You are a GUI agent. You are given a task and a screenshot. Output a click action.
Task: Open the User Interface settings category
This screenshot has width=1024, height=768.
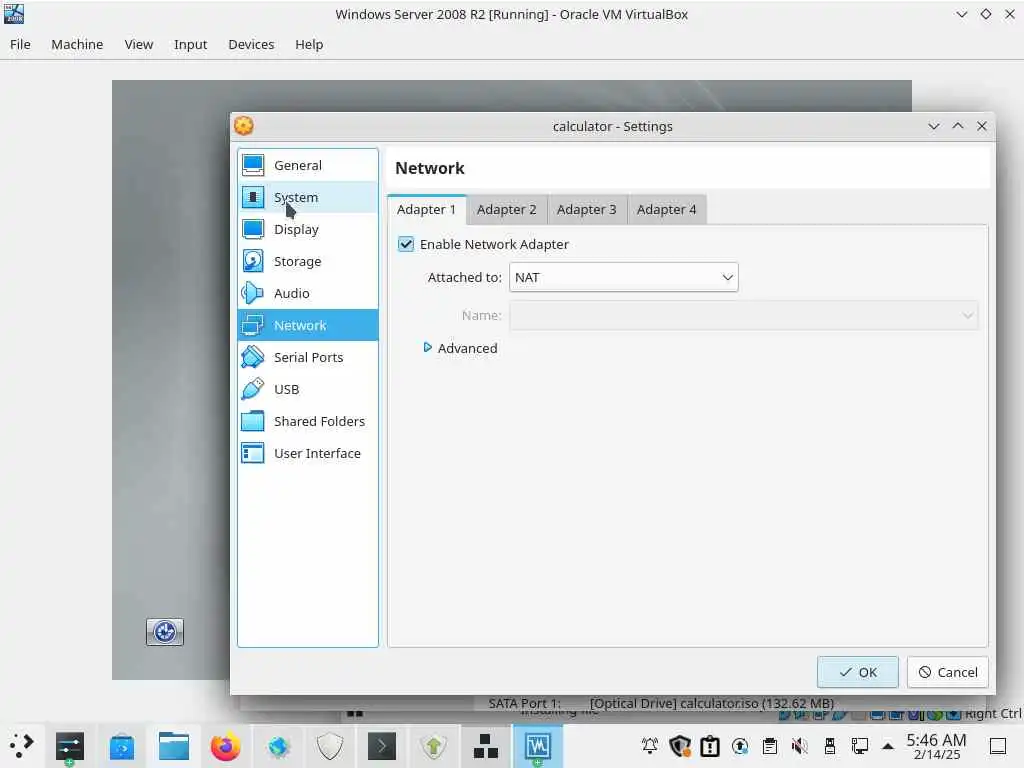[308, 453]
